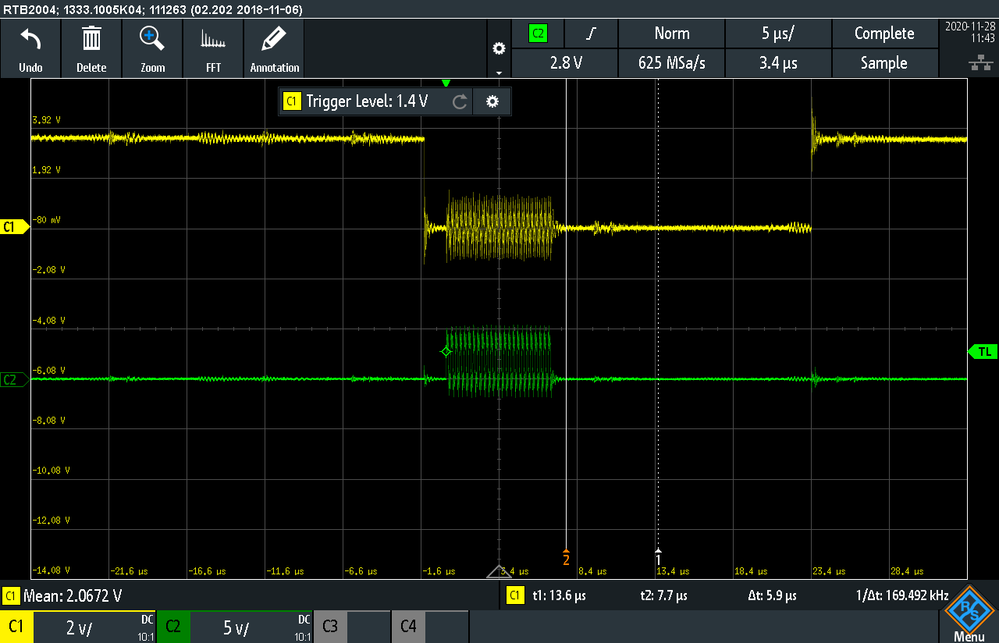Reset trigger level with the refresh icon
The image size is (999, 643).
click(x=459, y=102)
